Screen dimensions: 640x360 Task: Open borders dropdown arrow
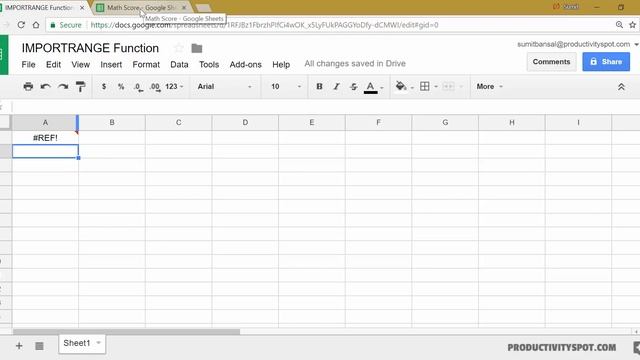tap(436, 87)
